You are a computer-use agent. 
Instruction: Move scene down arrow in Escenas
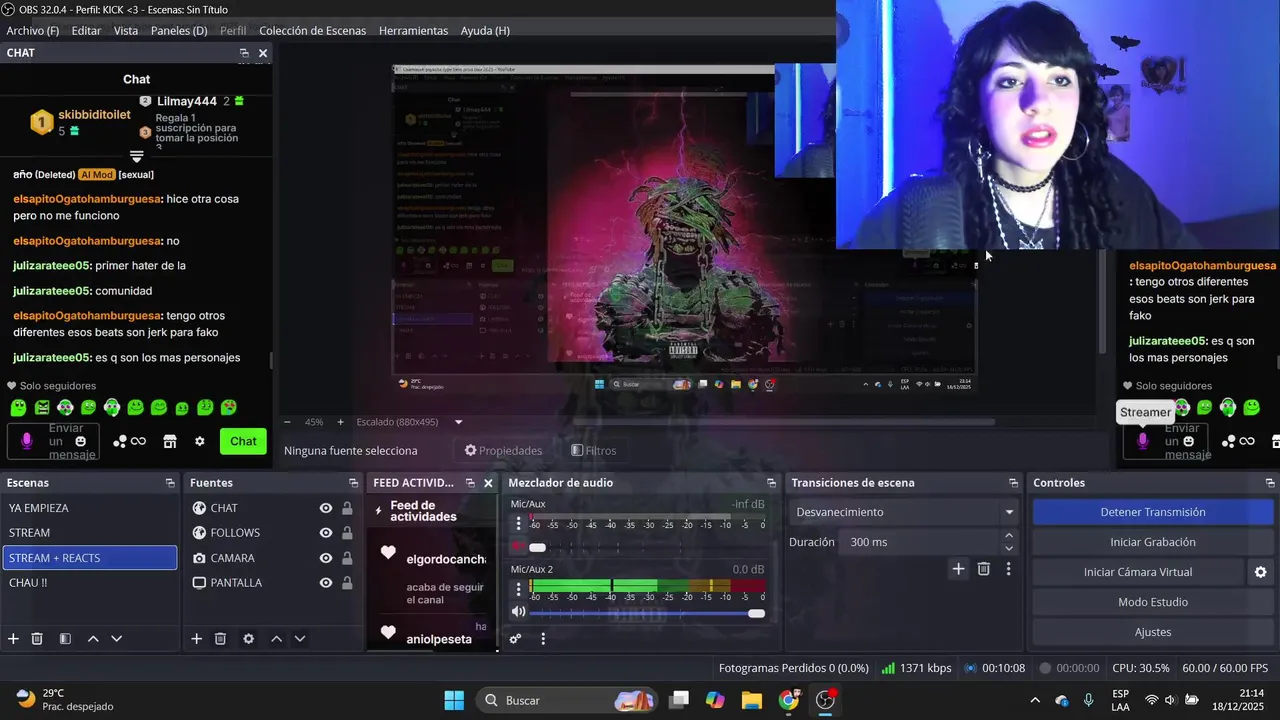116,639
